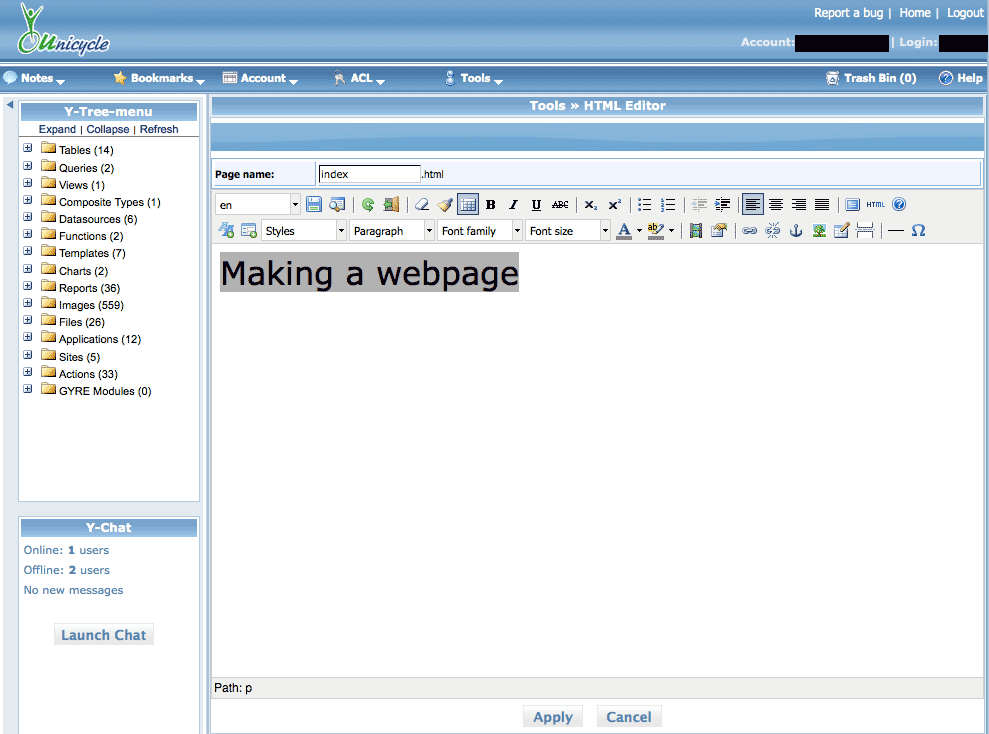Click the Insert link chain icon

[x=749, y=231]
